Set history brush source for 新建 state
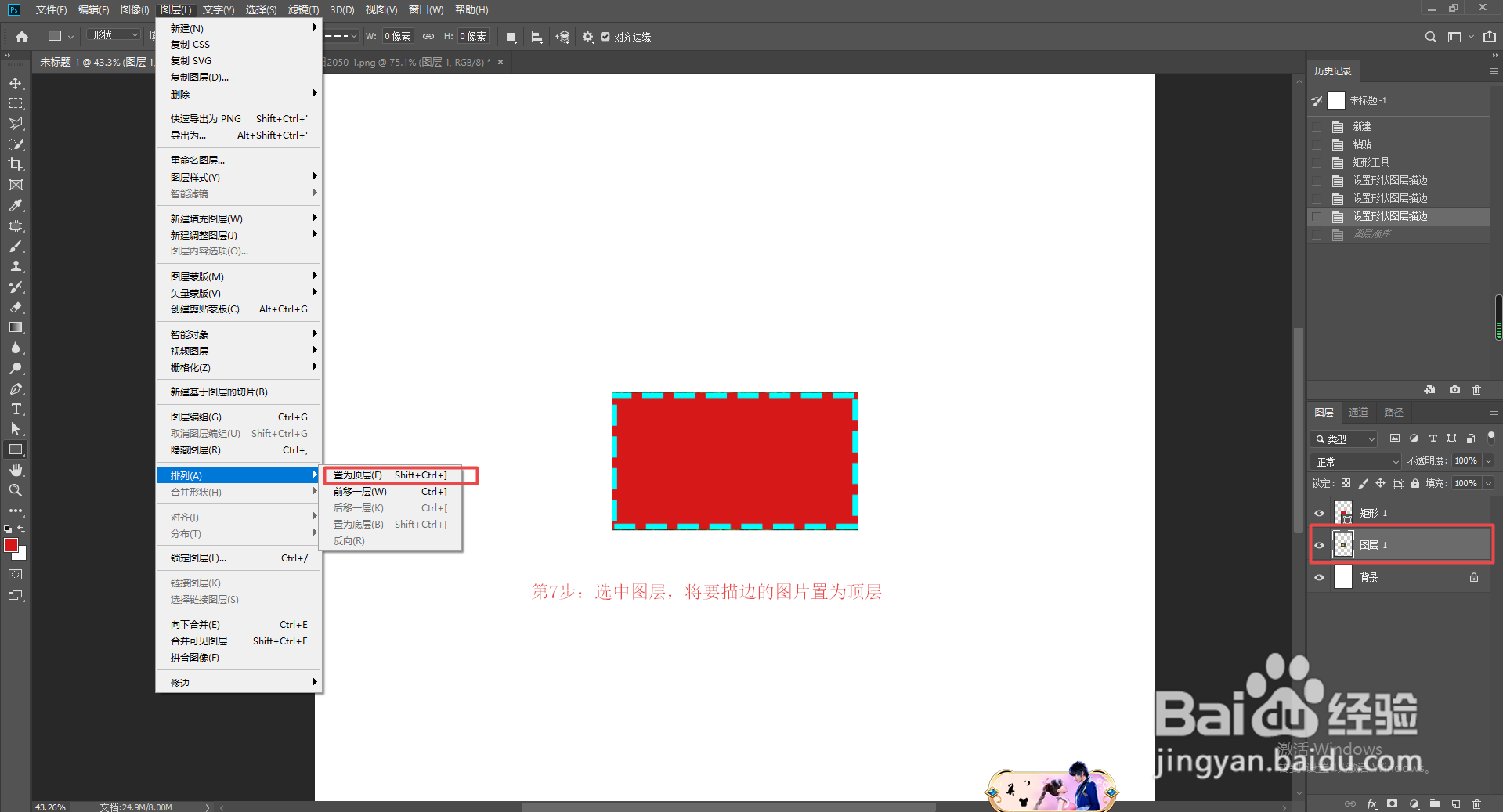 click(x=1317, y=126)
